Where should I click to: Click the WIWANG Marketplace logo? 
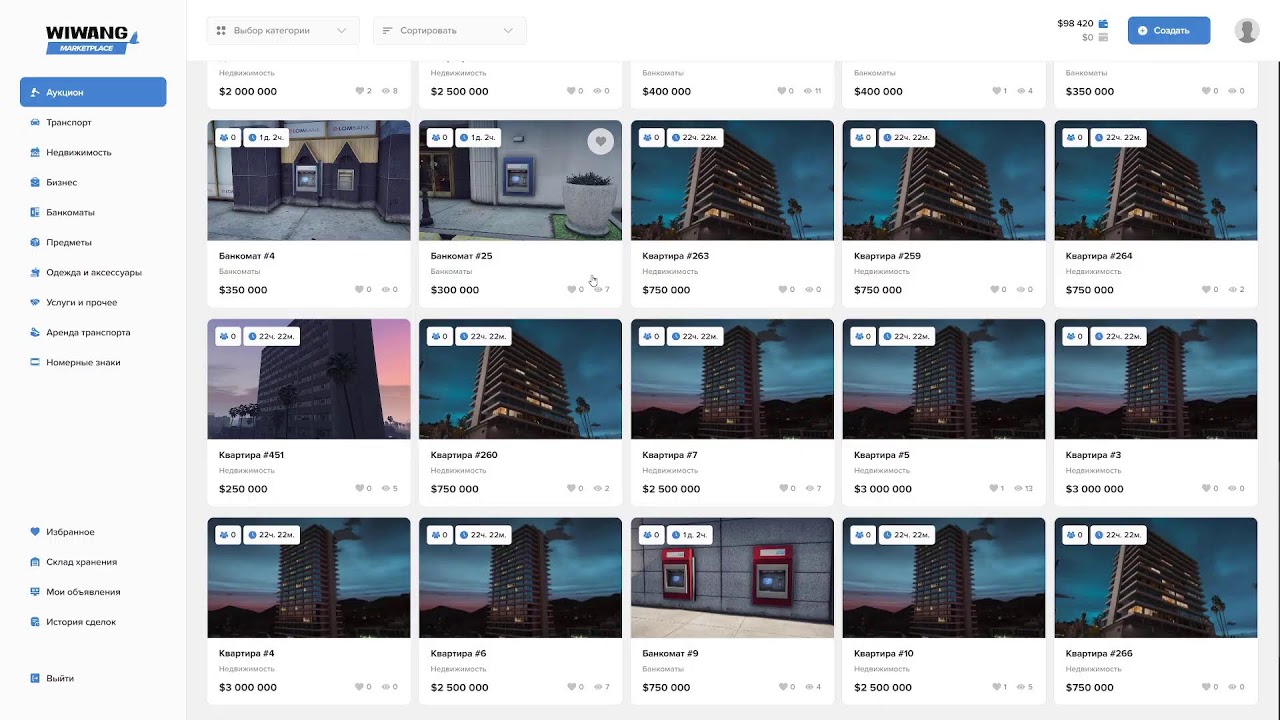point(92,39)
